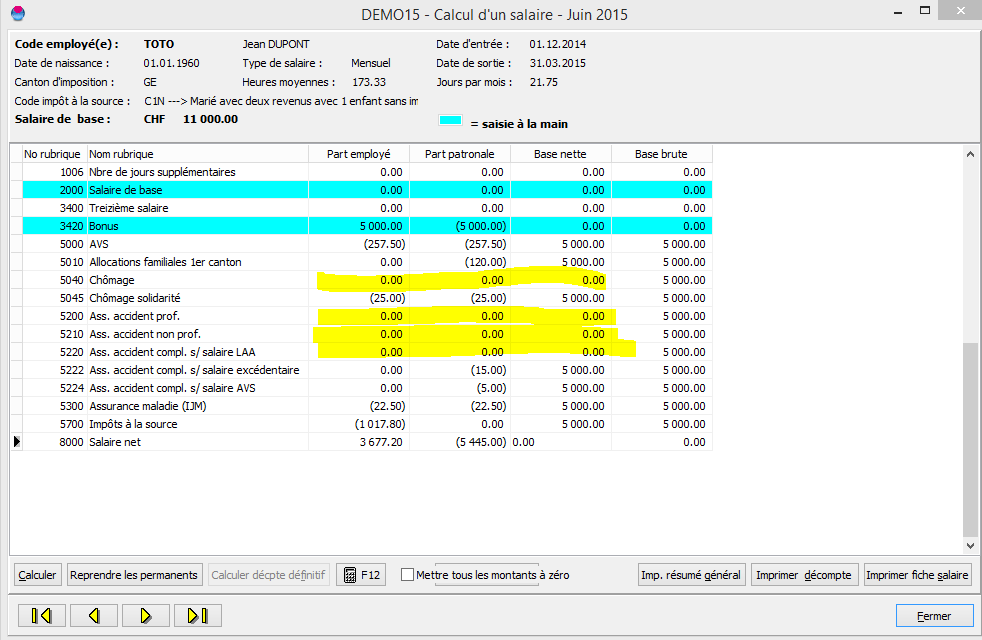The width and height of the screenshot is (982, 640).
Task: Open the F12 calculator button
Action: [361, 575]
